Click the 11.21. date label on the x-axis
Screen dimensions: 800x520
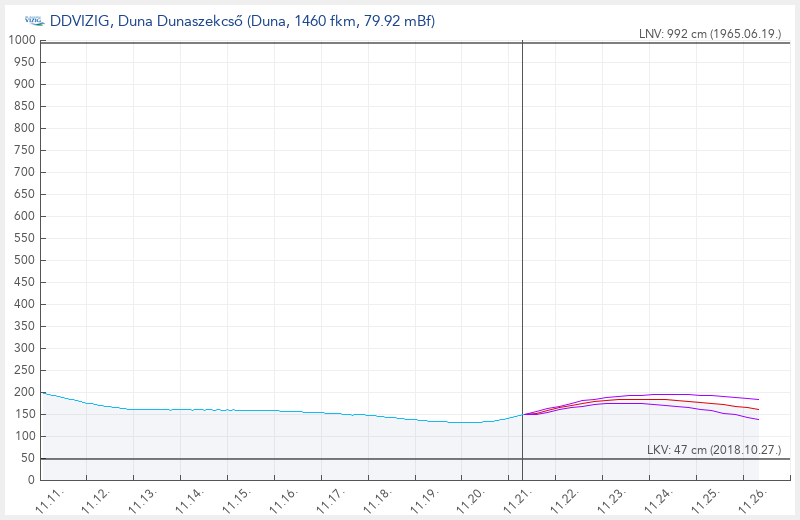(x=516, y=498)
